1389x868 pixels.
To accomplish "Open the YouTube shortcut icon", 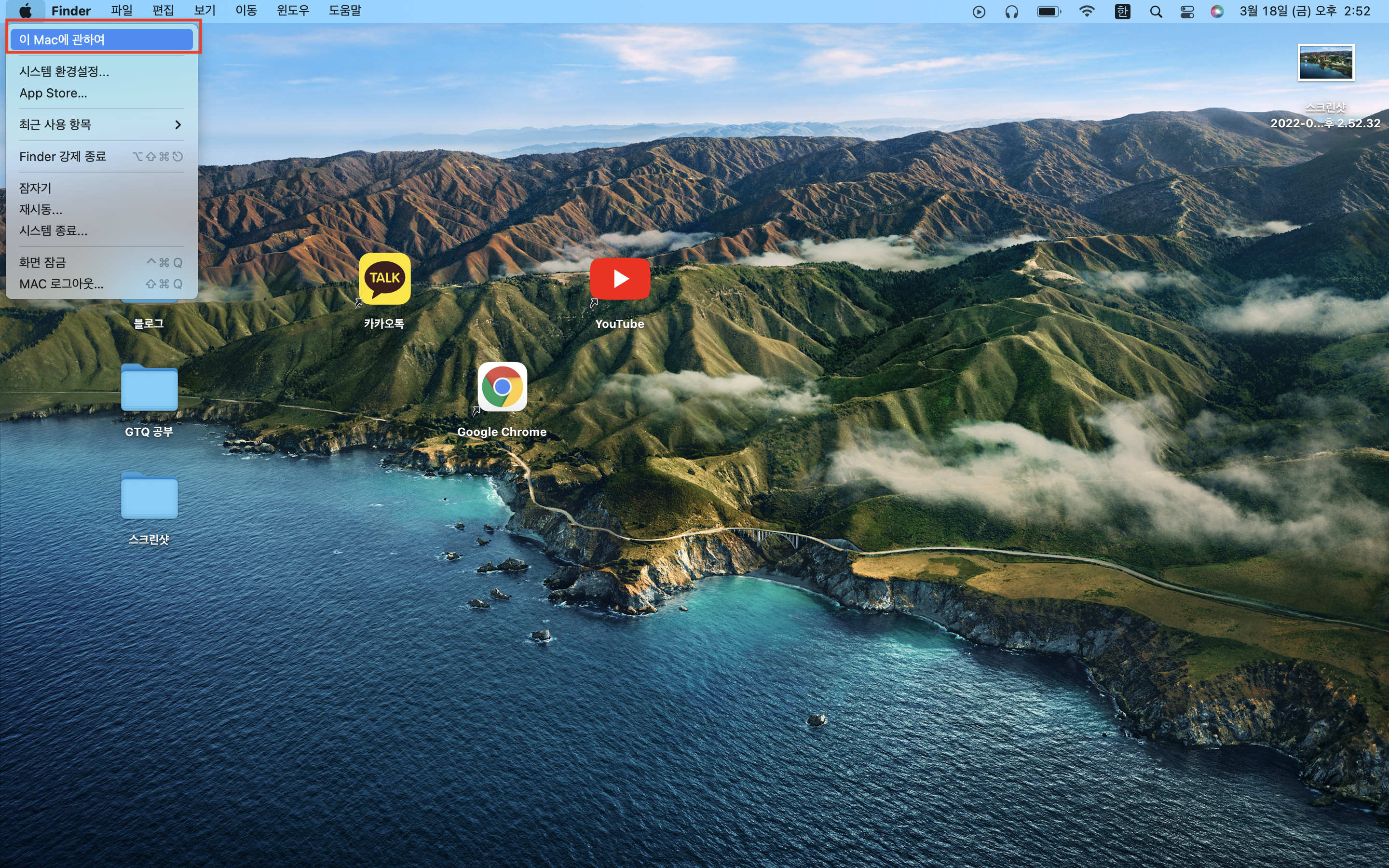I will tap(619, 279).
